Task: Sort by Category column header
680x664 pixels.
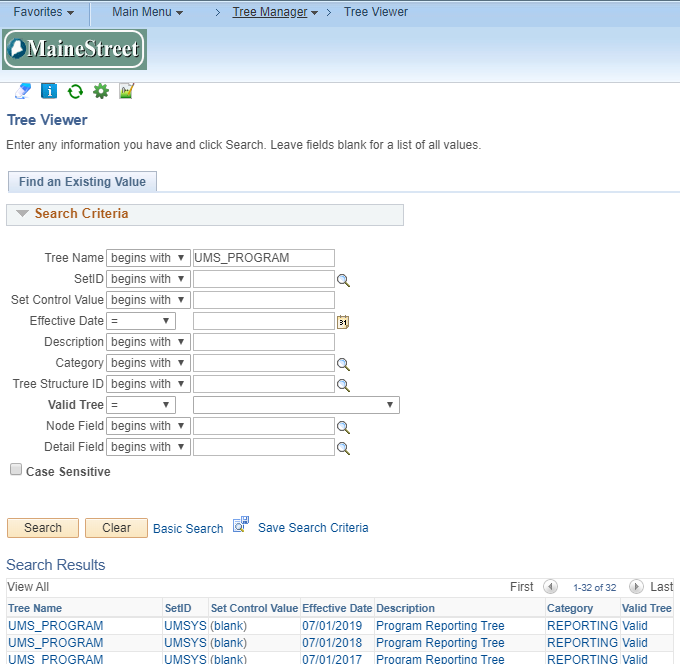Action: tap(570, 608)
